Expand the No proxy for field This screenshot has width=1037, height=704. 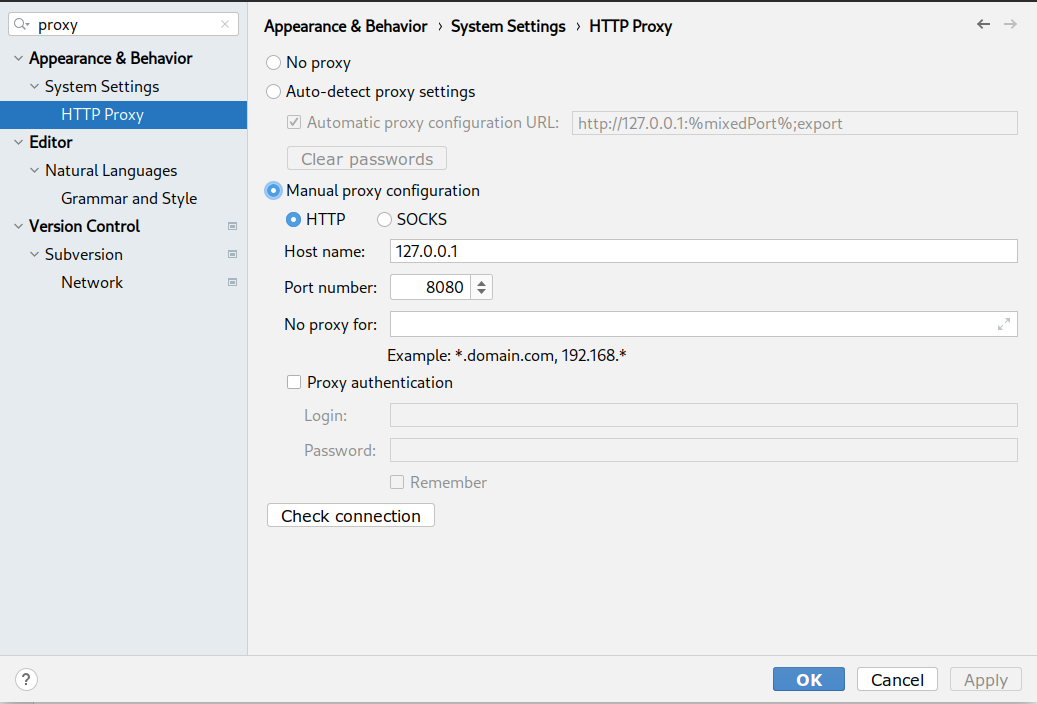[x=1003, y=324]
